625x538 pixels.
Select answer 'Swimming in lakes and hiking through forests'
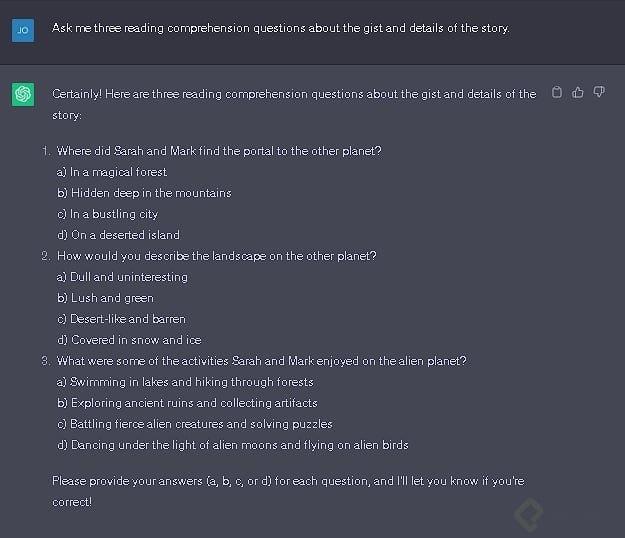pyautogui.click(x=185, y=382)
